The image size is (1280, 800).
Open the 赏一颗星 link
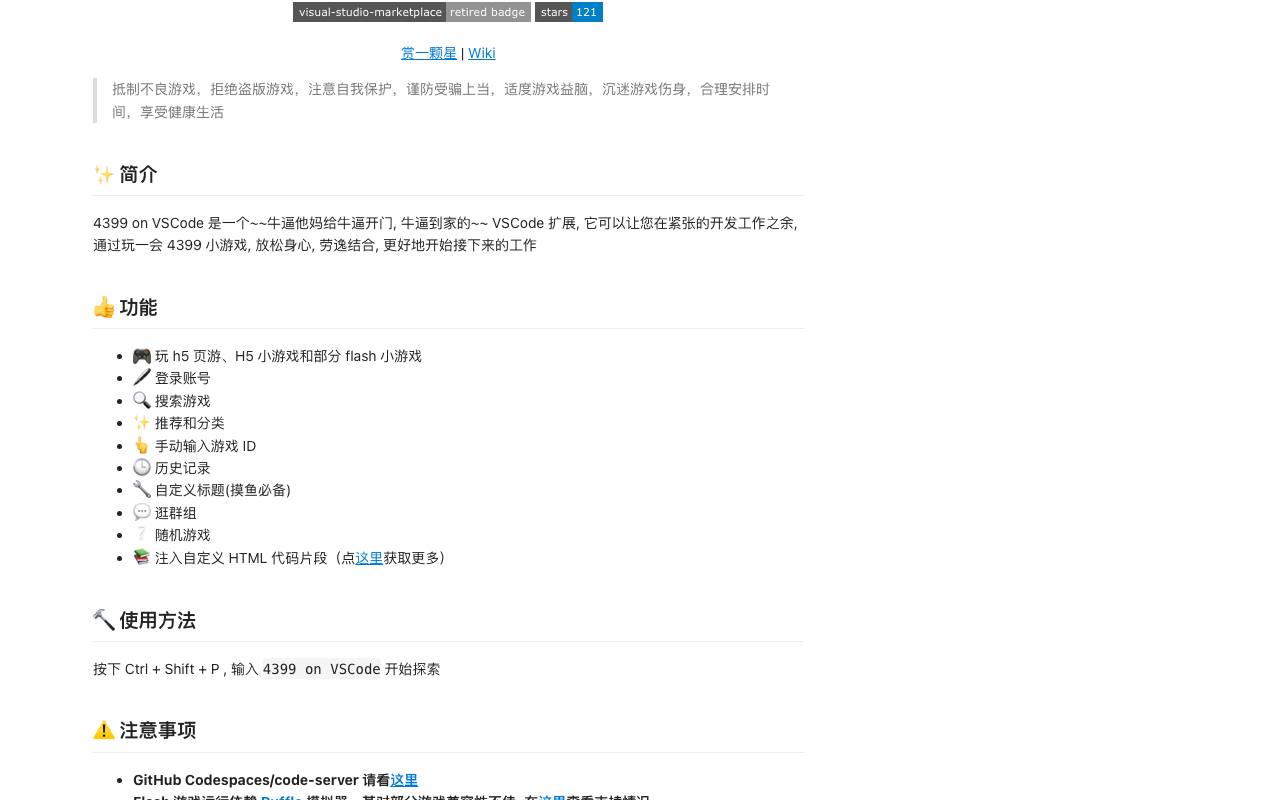[x=429, y=53]
